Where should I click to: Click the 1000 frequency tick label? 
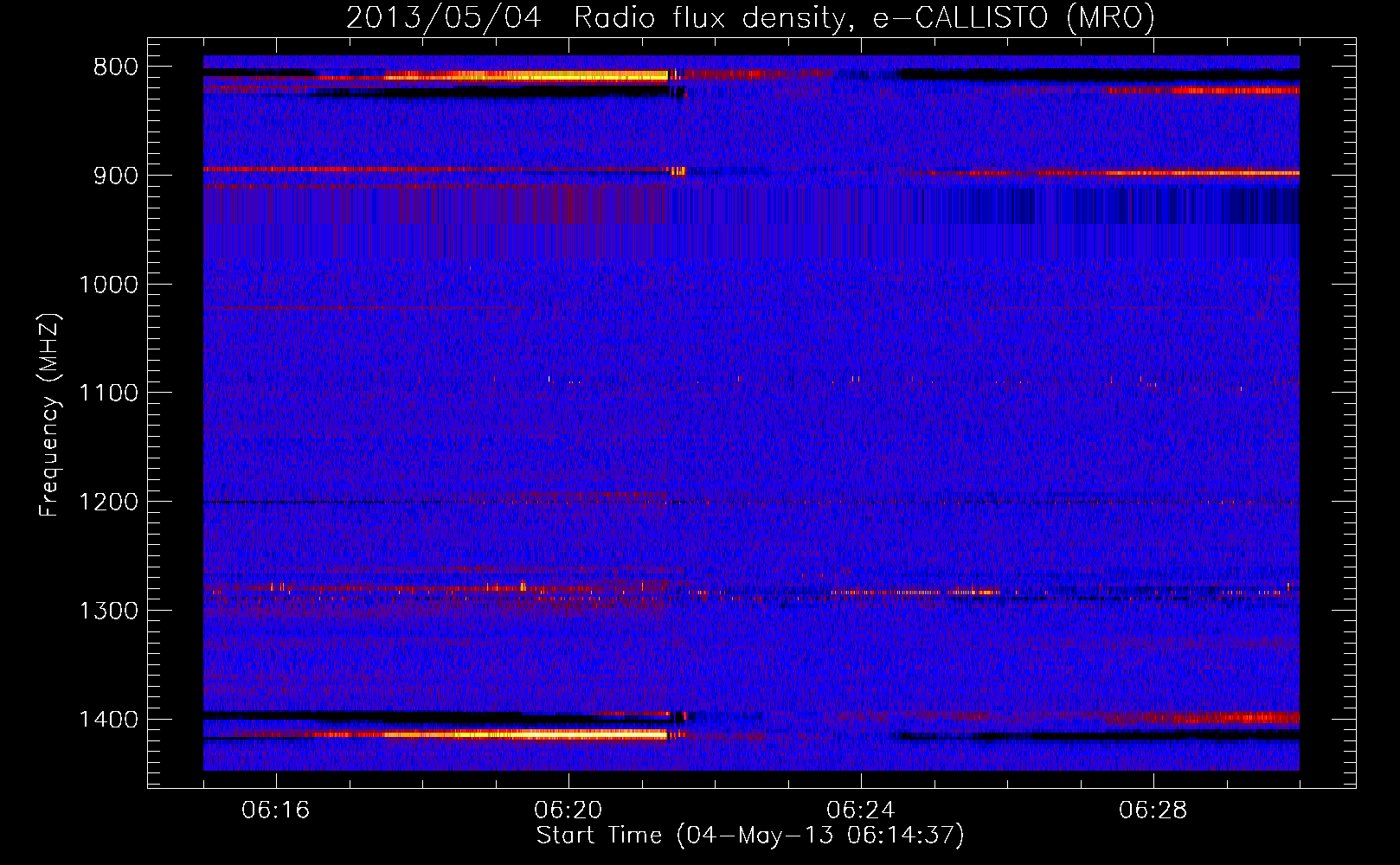(108, 285)
